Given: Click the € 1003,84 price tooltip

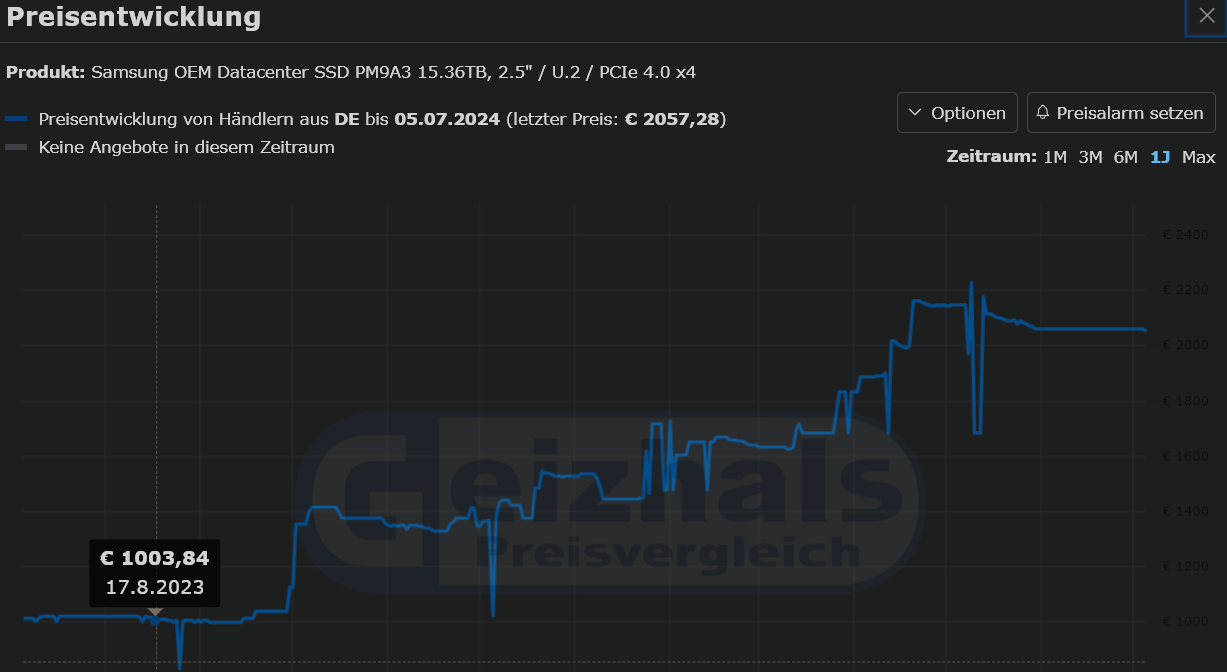Looking at the screenshot, I should (154, 573).
